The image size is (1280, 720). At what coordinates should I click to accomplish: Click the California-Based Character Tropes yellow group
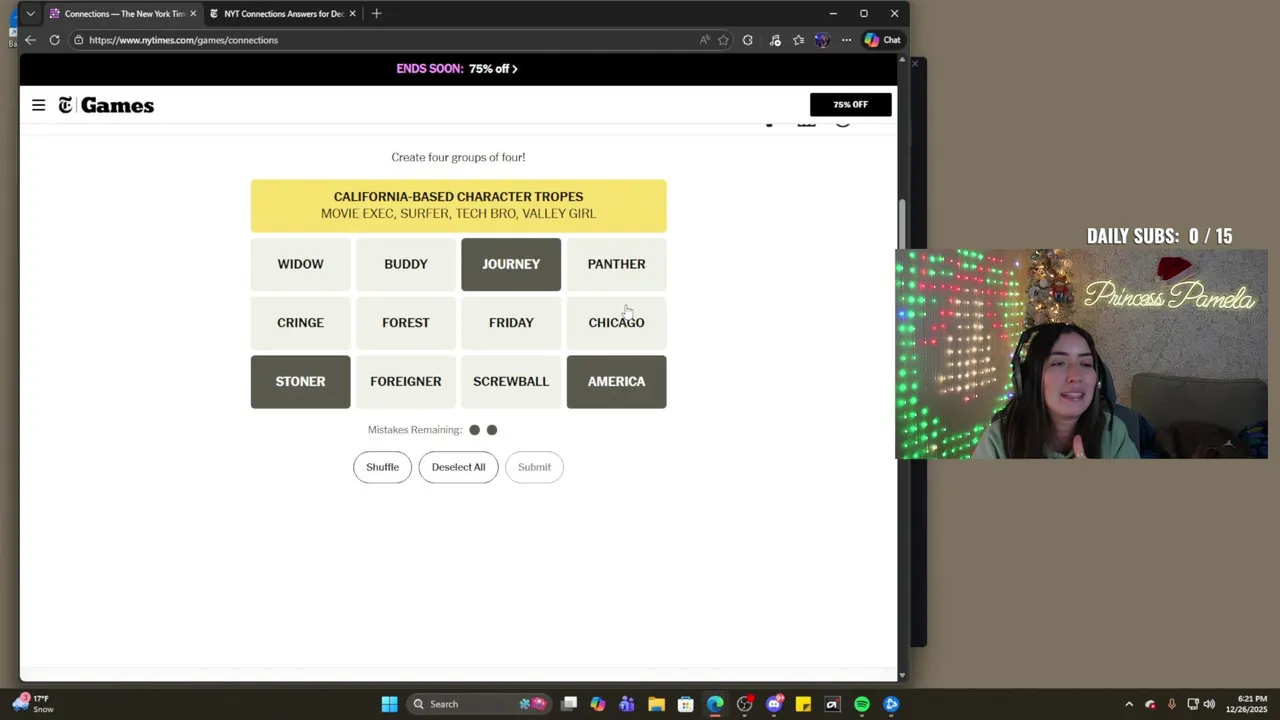[x=458, y=205]
